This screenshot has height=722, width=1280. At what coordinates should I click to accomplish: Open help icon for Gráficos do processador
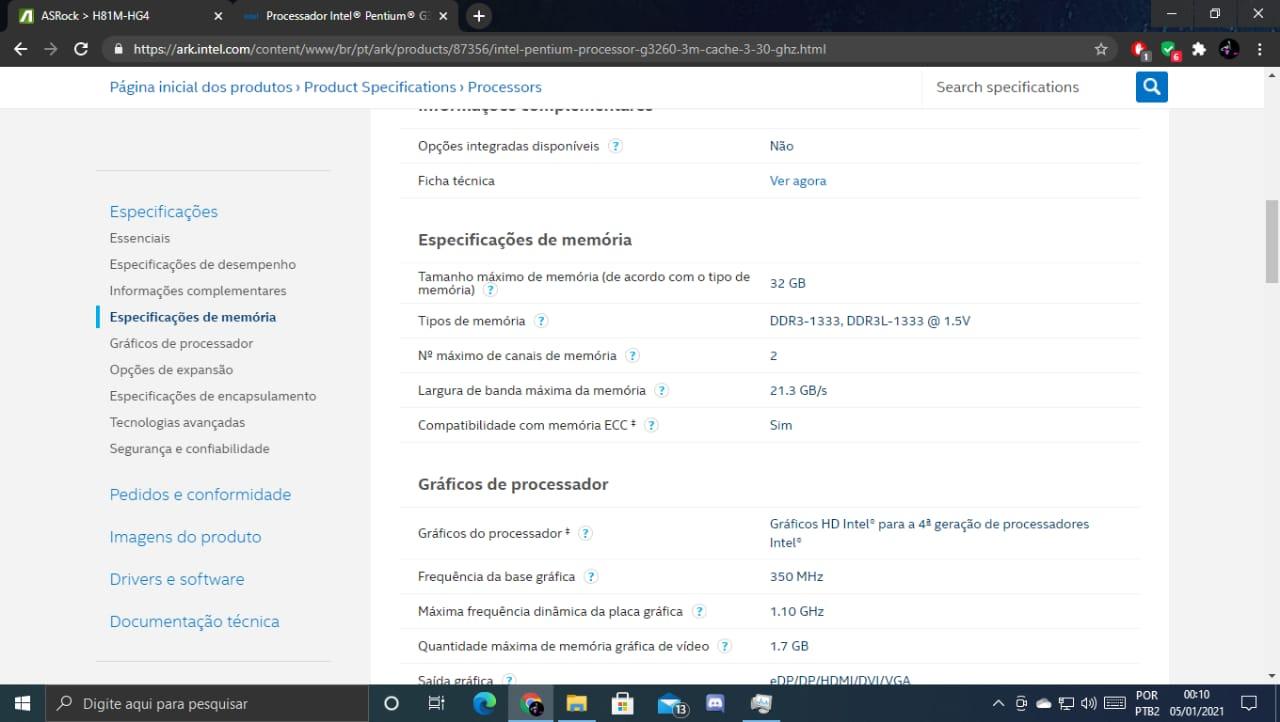tap(586, 533)
